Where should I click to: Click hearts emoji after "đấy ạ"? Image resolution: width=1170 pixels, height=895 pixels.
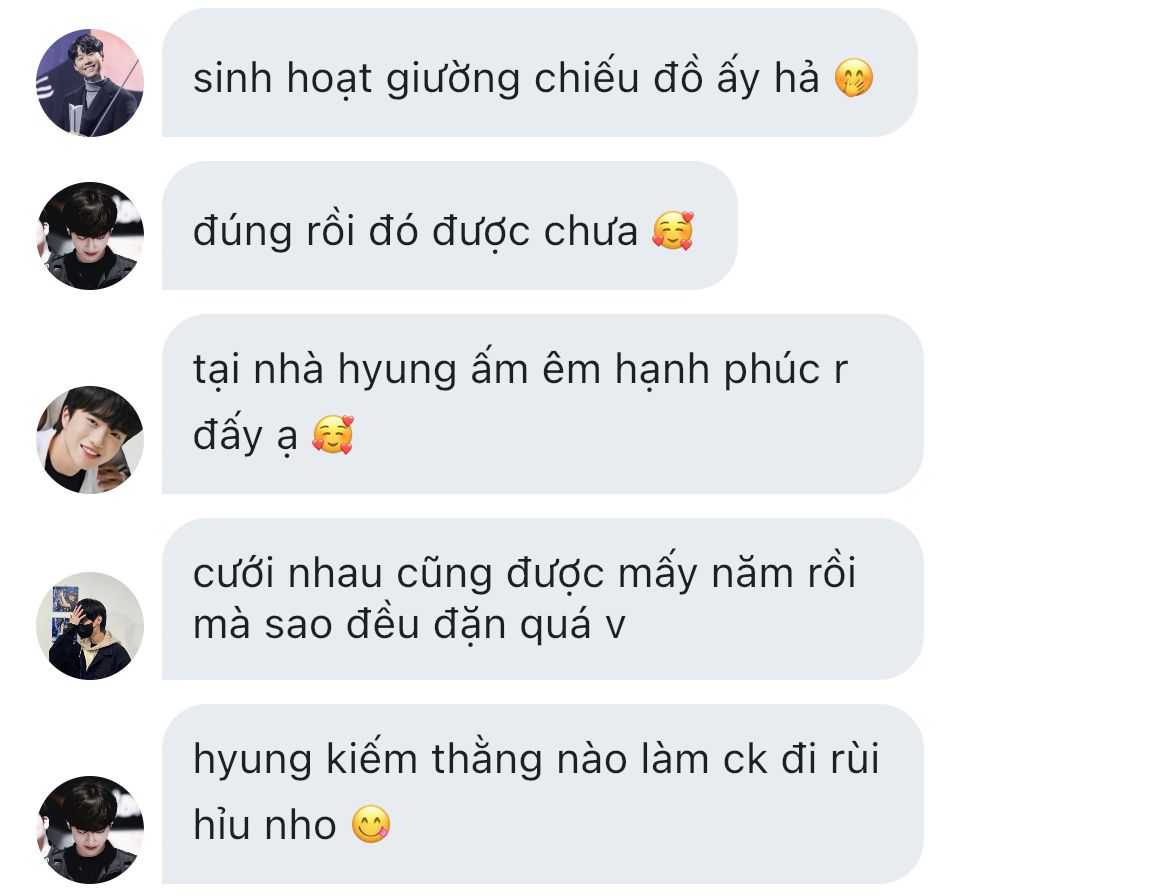(x=332, y=435)
